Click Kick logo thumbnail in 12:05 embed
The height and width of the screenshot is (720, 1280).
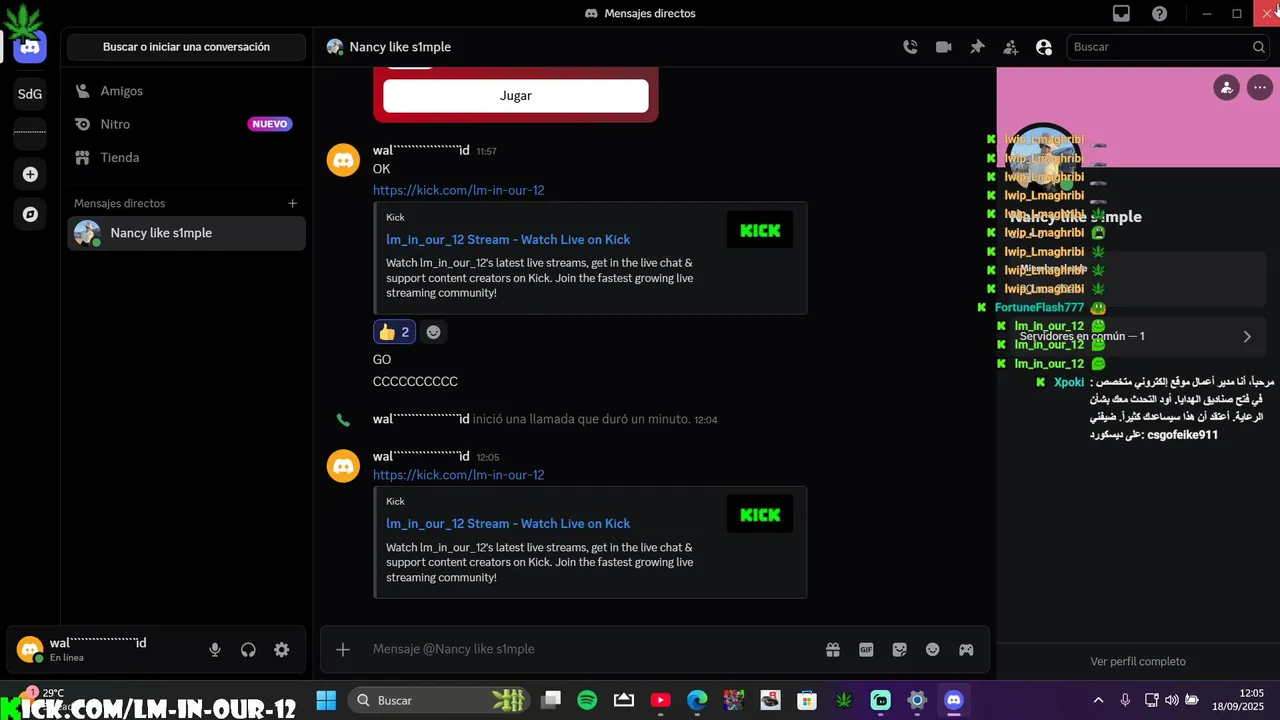point(759,514)
